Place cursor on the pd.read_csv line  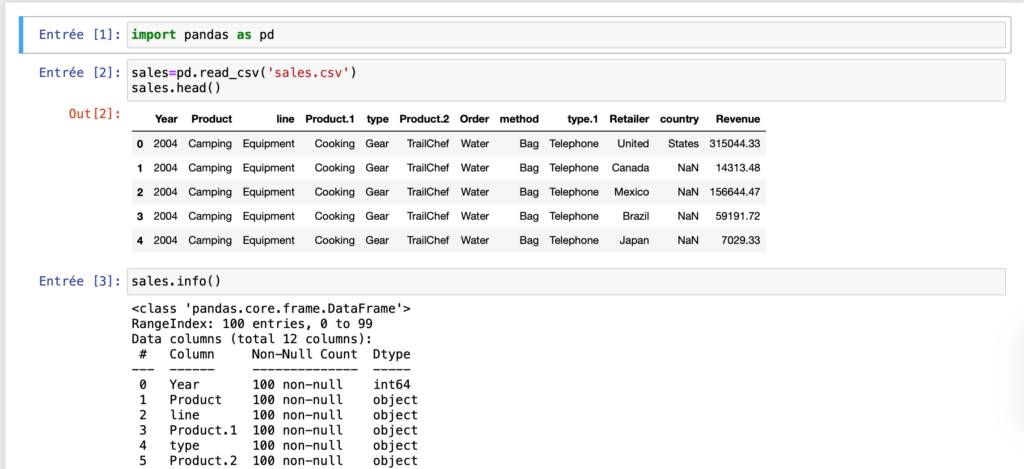pyautogui.click(x=244, y=73)
